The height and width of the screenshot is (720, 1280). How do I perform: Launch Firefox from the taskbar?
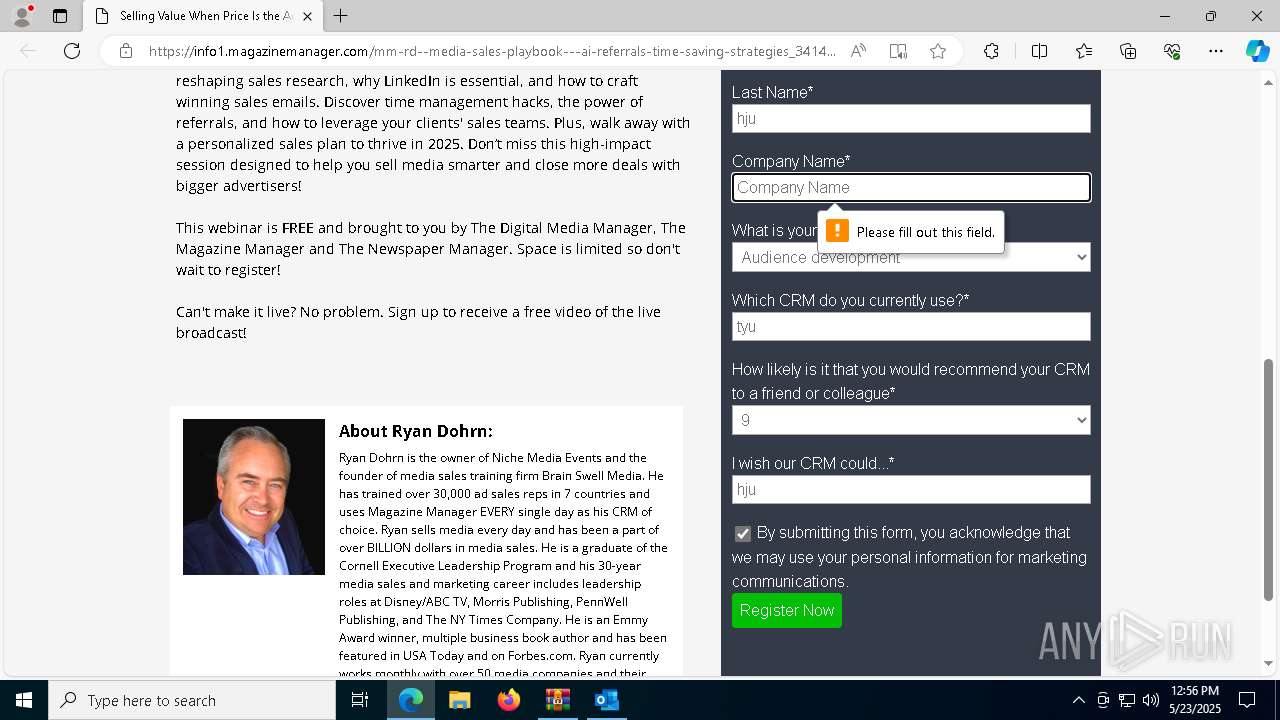(509, 700)
